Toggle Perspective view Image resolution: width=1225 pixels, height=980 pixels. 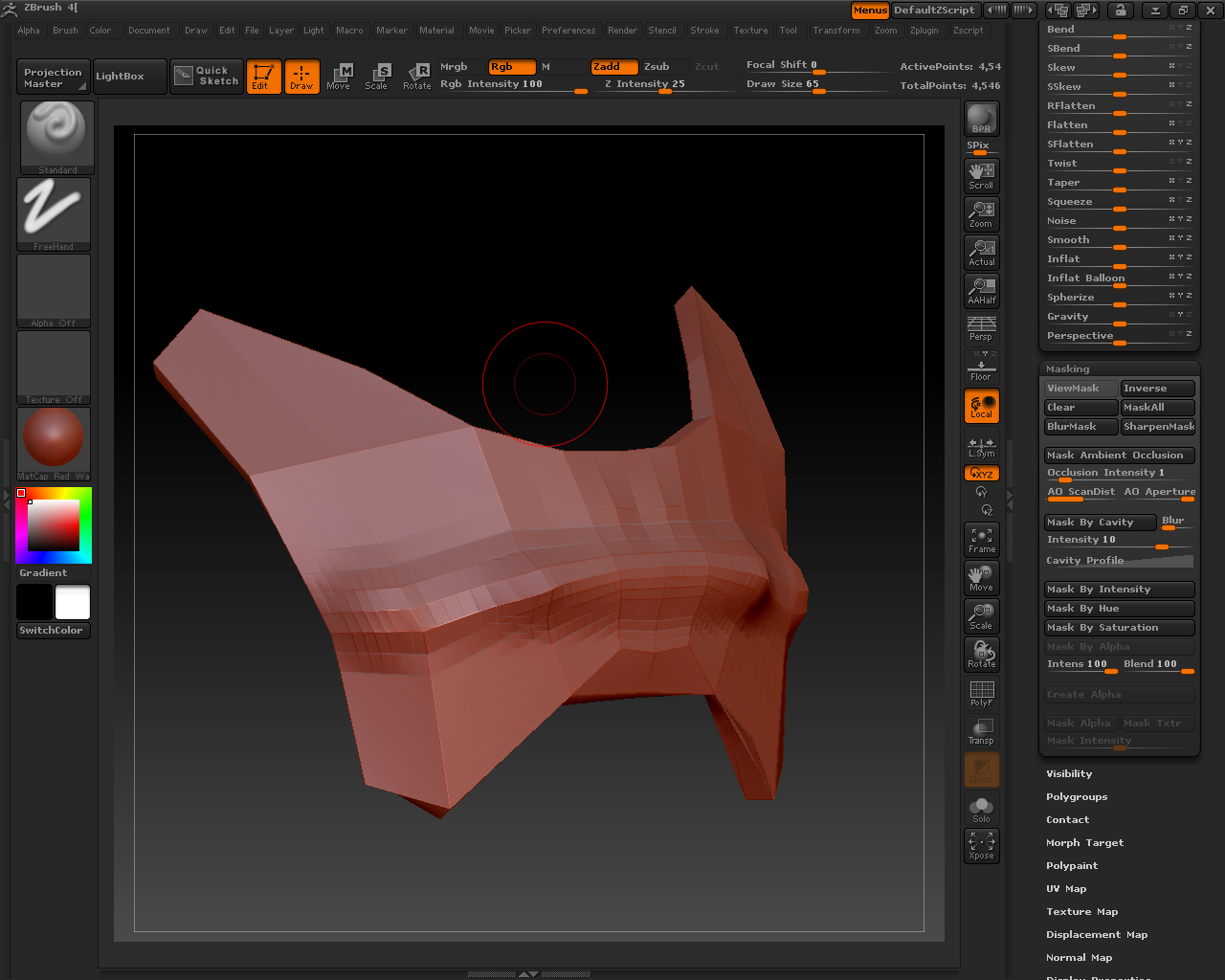tap(981, 328)
